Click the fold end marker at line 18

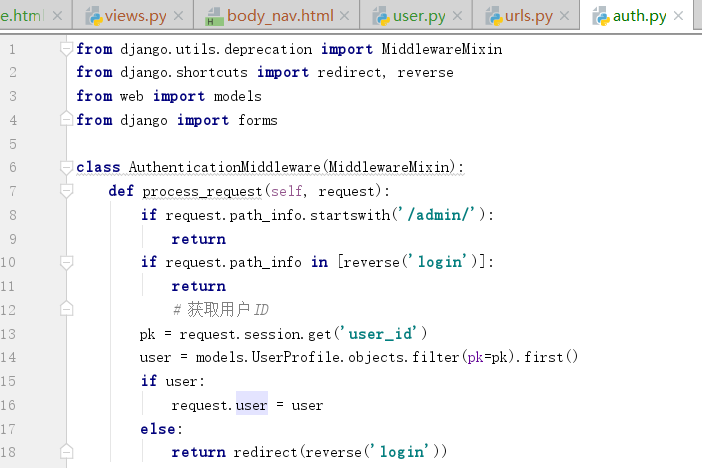tap(66, 451)
